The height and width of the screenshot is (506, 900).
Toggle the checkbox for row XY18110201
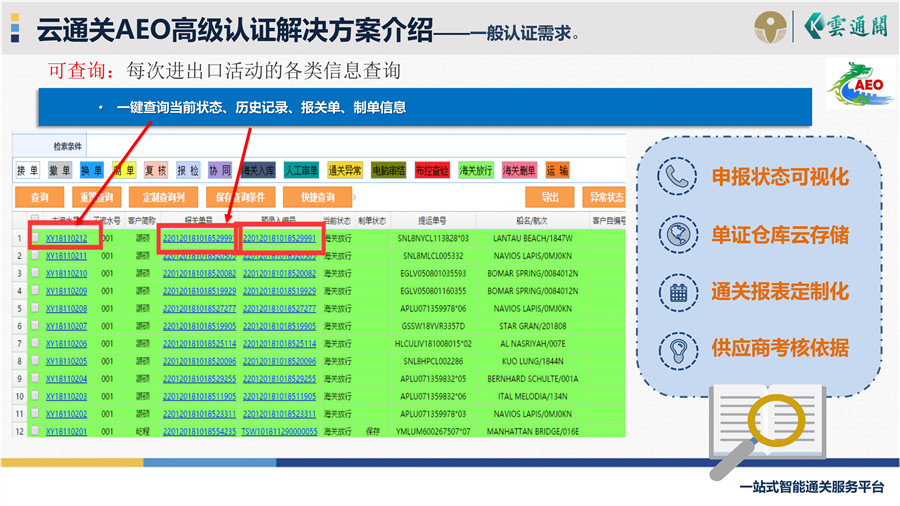click(x=35, y=431)
